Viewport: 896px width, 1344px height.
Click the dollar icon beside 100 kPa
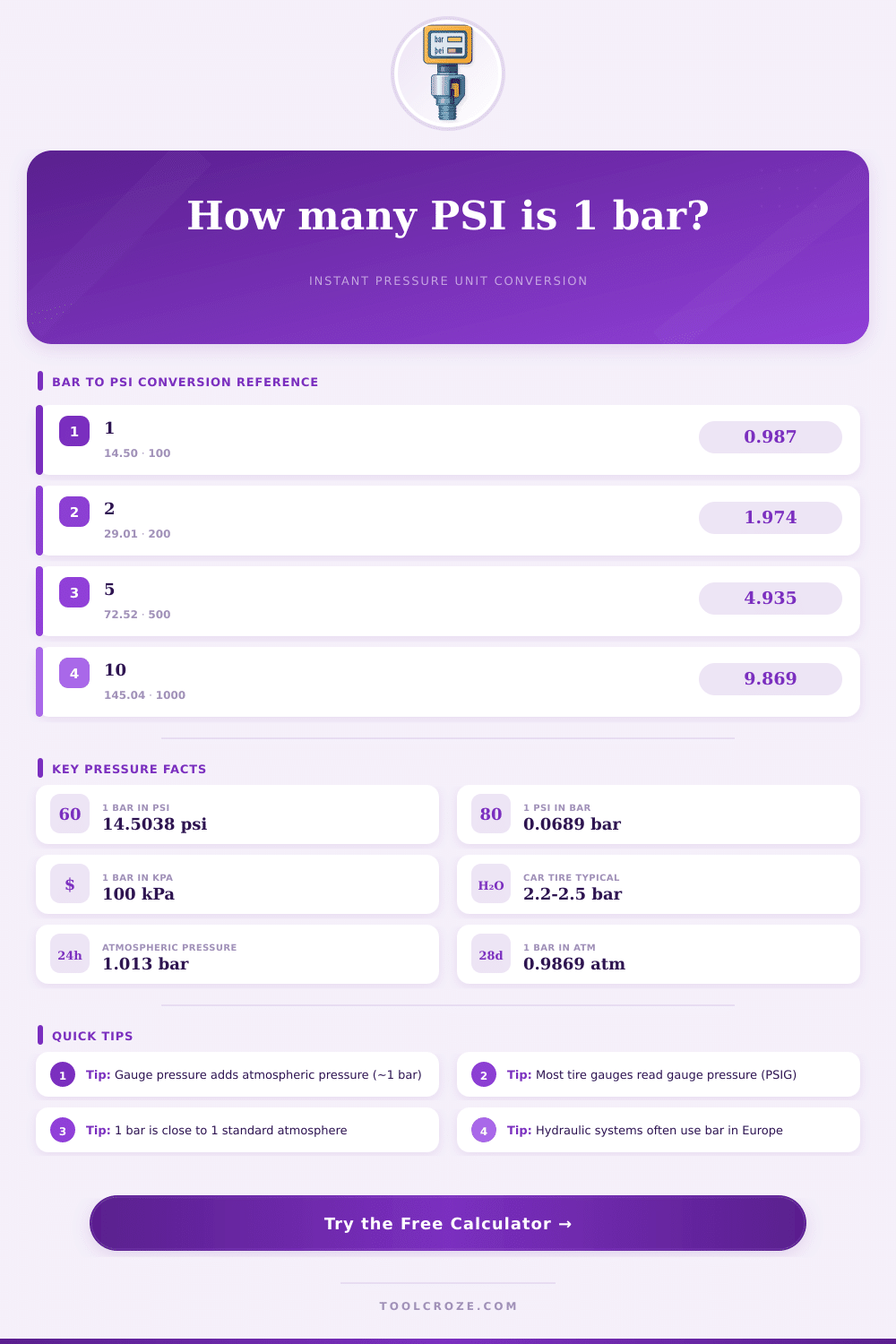point(70,884)
